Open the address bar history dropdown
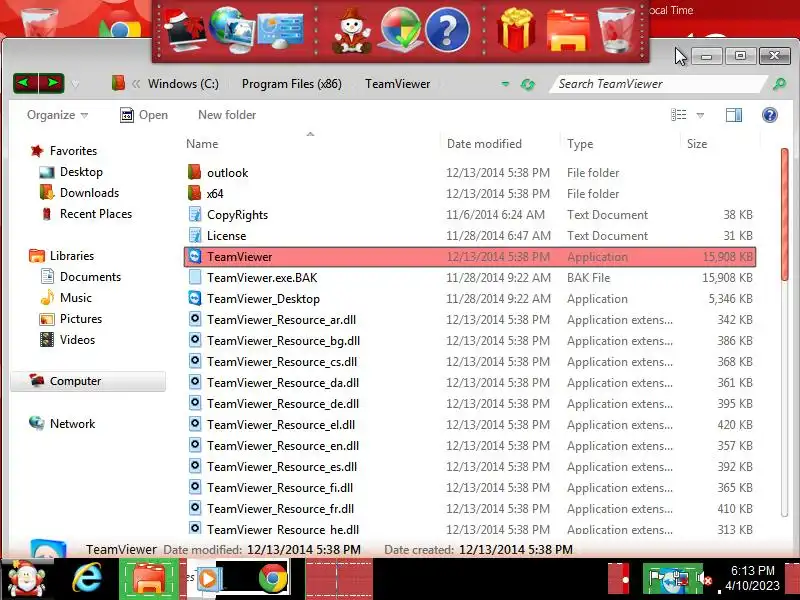Screen dimensions: 800x600 pyautogui.click(x=505, y=84)
